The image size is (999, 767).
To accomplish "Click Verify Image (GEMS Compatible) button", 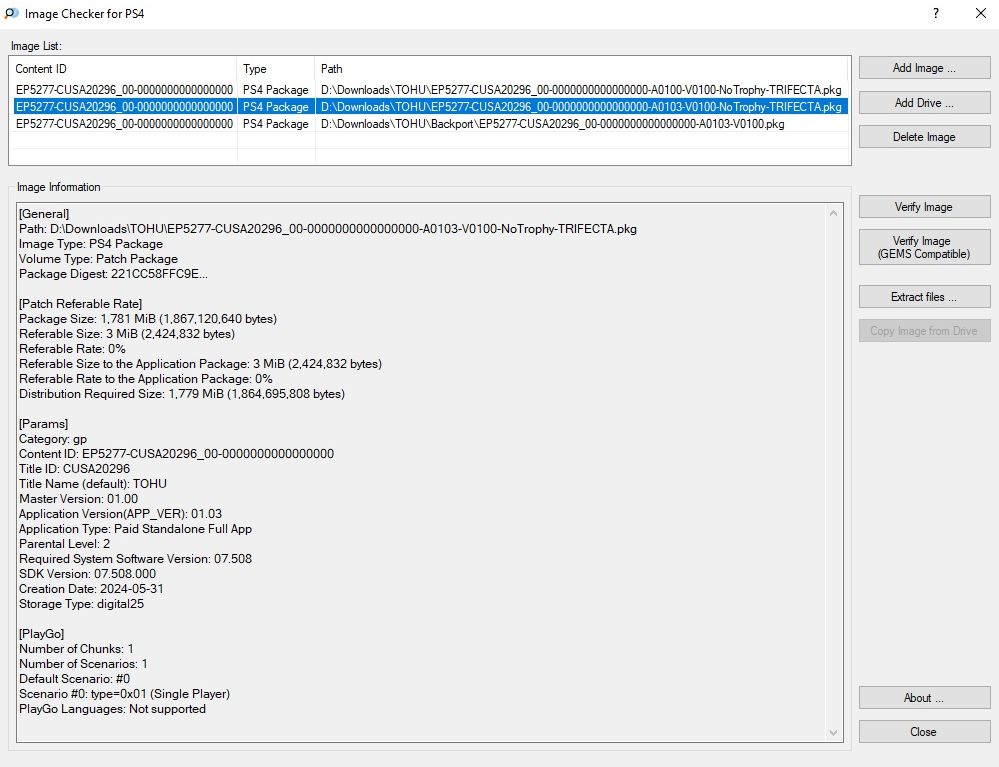I will point(924,247).
